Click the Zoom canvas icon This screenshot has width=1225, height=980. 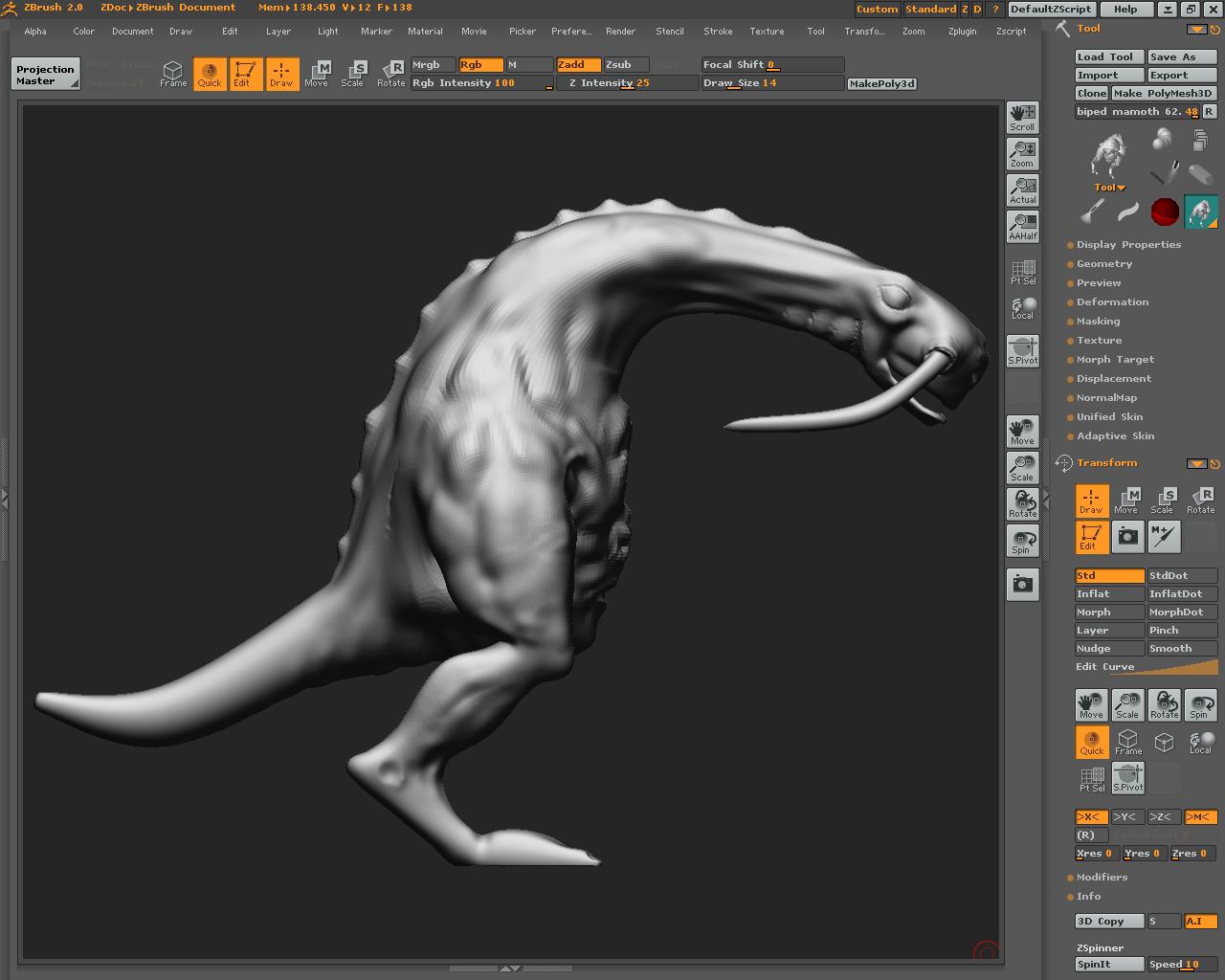pyautogui.click(x=1022, y=154)
